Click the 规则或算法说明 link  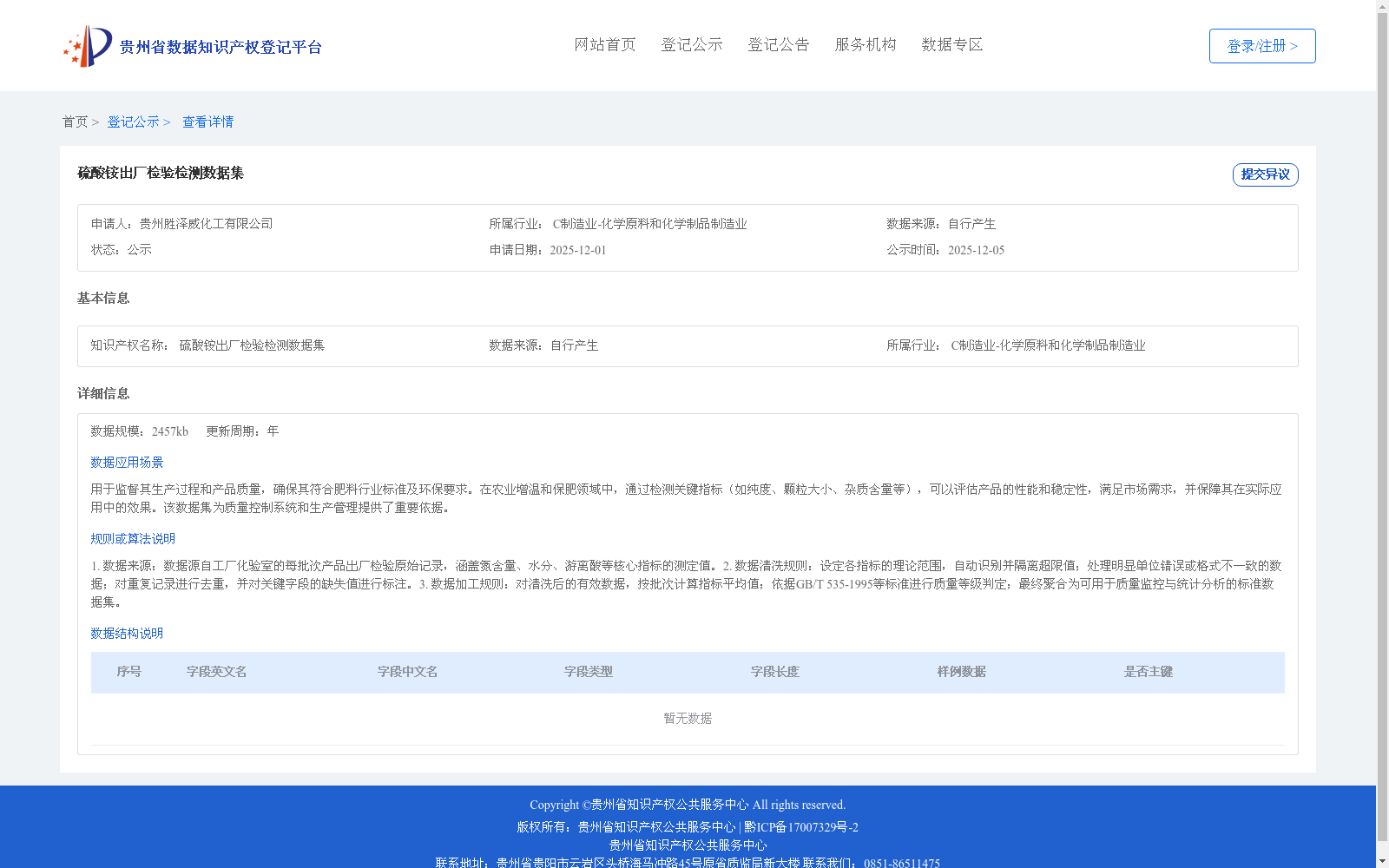[x=131, y=538]
